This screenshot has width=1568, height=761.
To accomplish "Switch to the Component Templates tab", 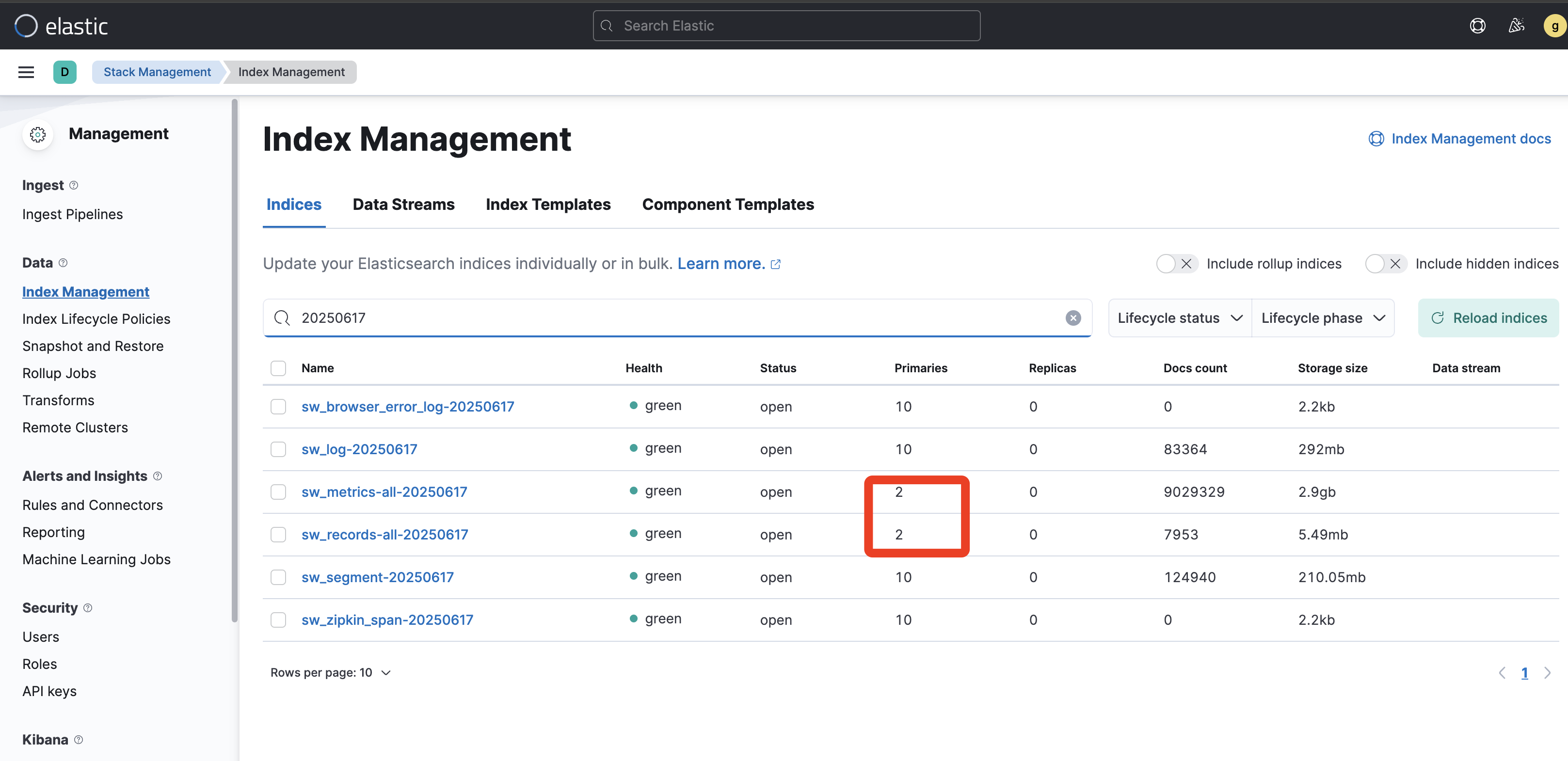I will coord(728,205).
